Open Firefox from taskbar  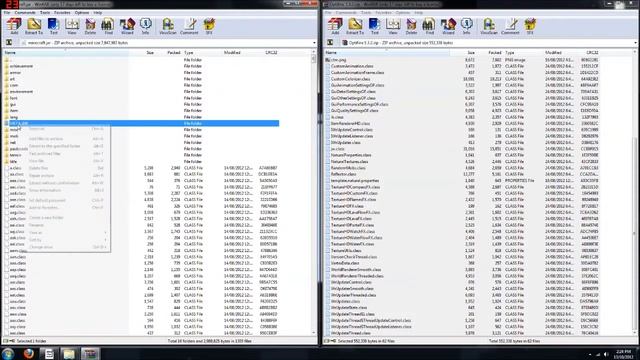point(28,353)
